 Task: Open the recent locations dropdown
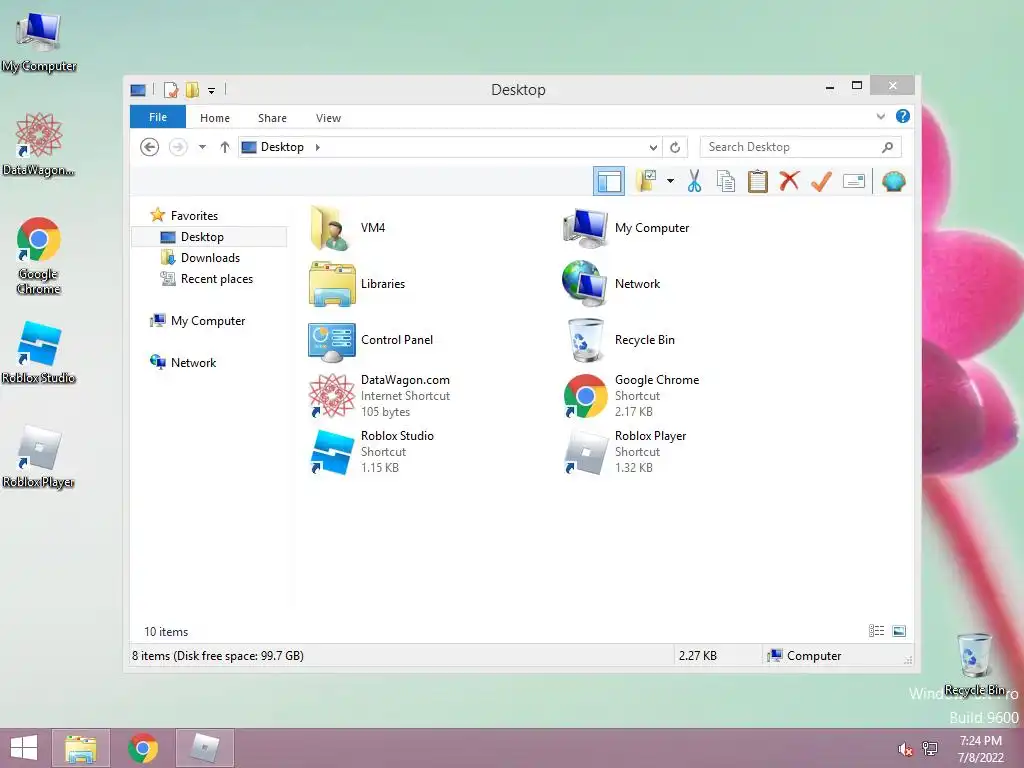point(202,147)
